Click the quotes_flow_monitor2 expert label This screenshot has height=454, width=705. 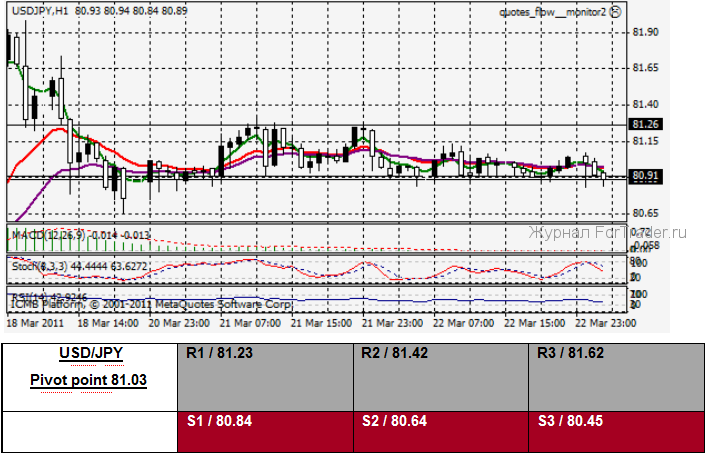click(x=552, y=11)
